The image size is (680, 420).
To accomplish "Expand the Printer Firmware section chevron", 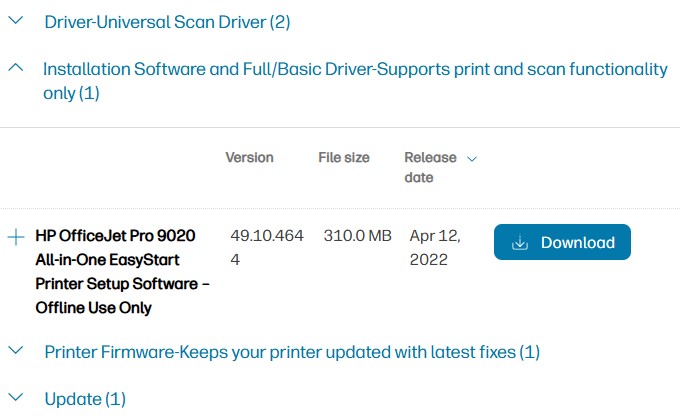I will [16, 351].
